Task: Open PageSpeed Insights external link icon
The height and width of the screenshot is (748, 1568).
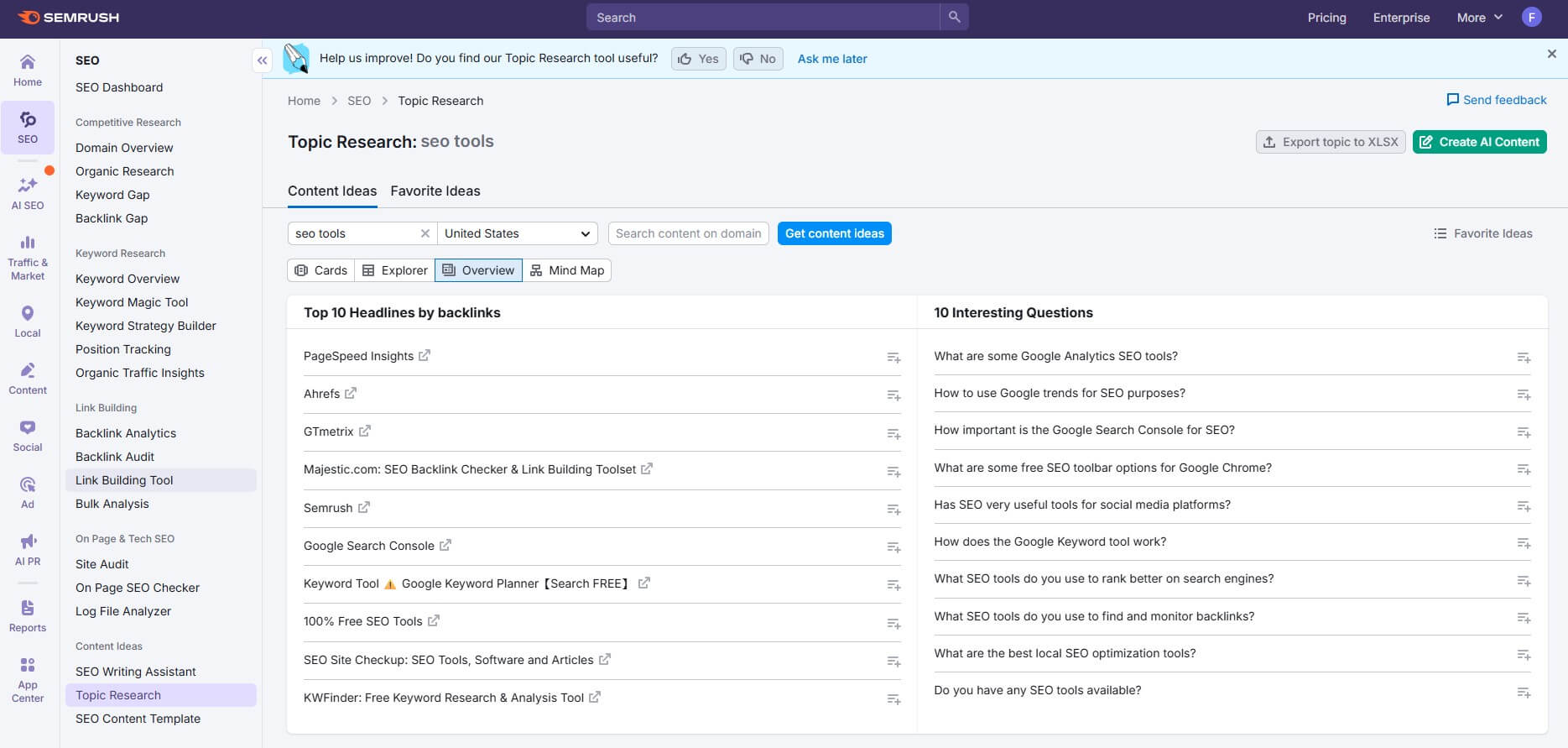Action: 425,355
